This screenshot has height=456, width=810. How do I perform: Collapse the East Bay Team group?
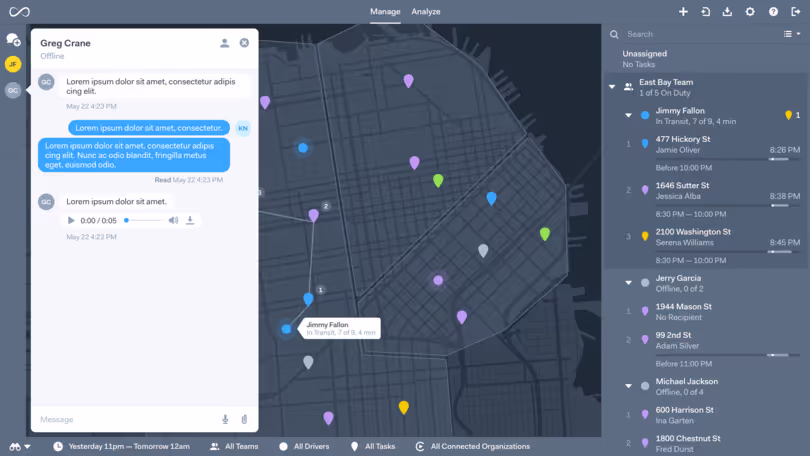point(612,87)
